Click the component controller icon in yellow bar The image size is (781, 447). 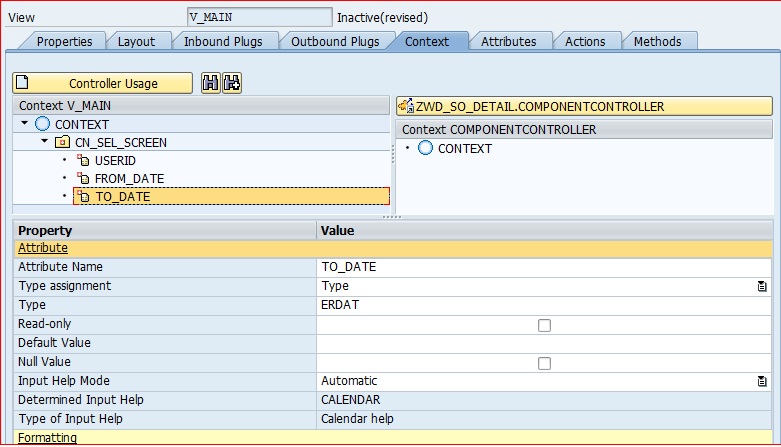coord(406,106)
